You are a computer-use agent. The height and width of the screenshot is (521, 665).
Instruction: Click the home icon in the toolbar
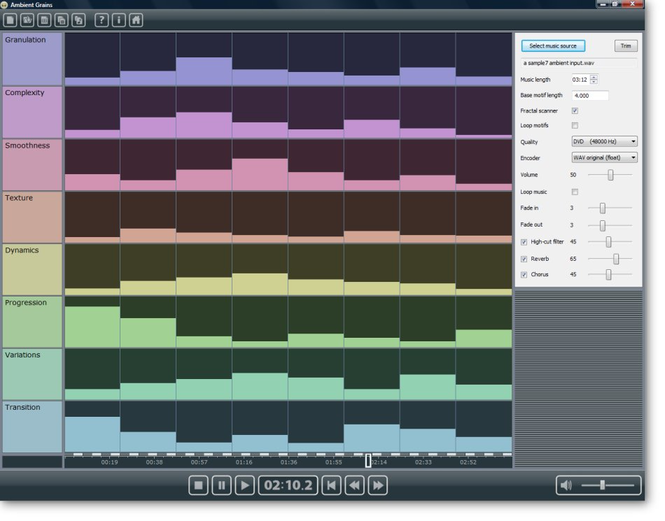coord(136,20)
